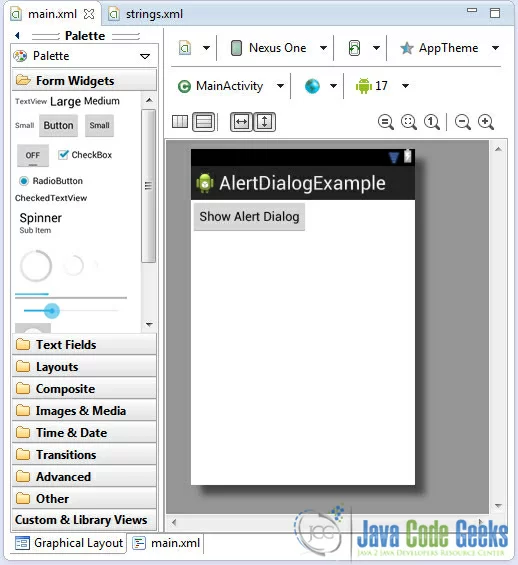This screenshot has height=565, width=518.
Task: Zoom to 100% actual size icon
Action: coord(432,122)
